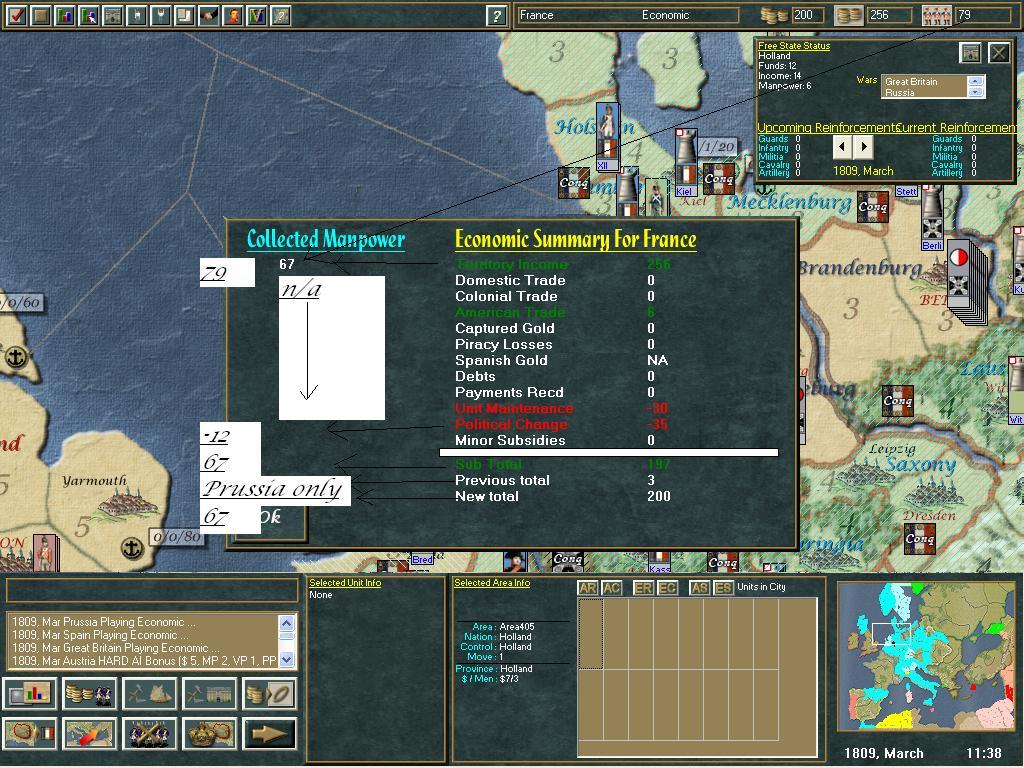Click the territory to French flag button
The width and height of the screenshot is (1024, 768).
coord(29,733)
